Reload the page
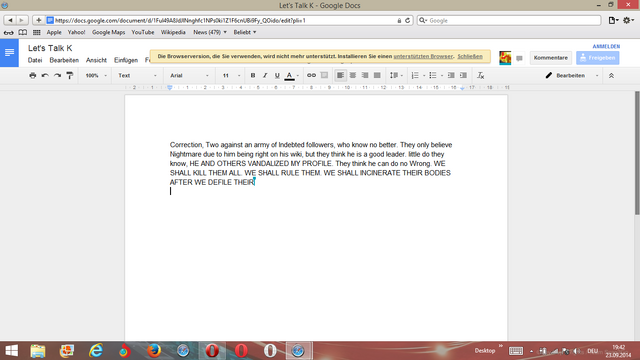The height and width of the screenshot is (360, 640). pyautogui.click(x=407, y=20)
